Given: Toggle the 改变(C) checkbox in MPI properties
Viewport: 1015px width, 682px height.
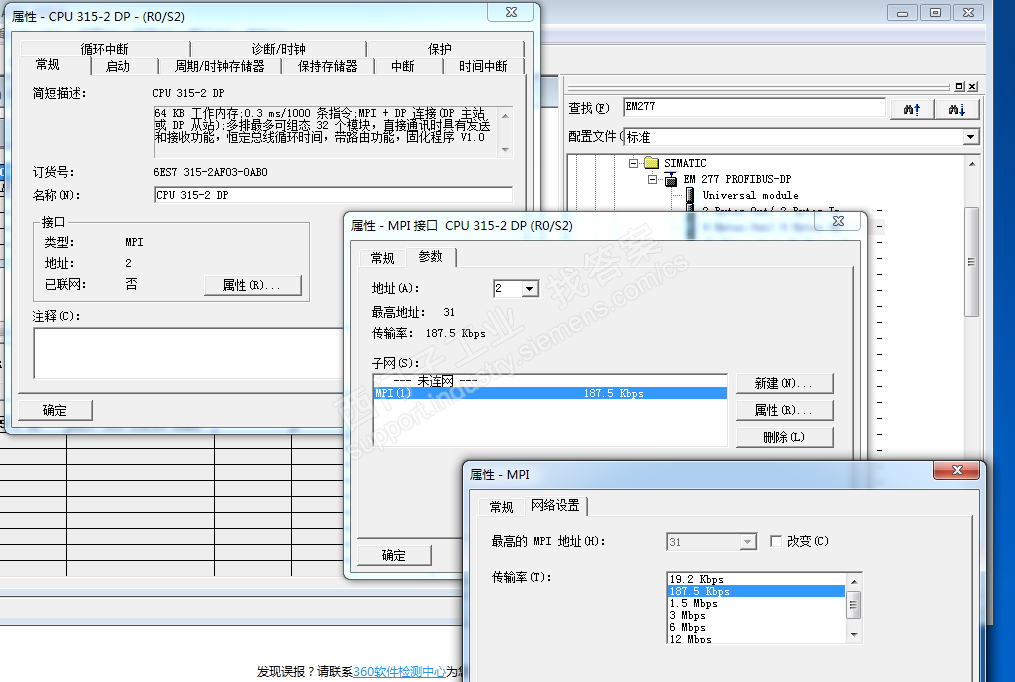Looking at the screenshot, I should 775,541.
